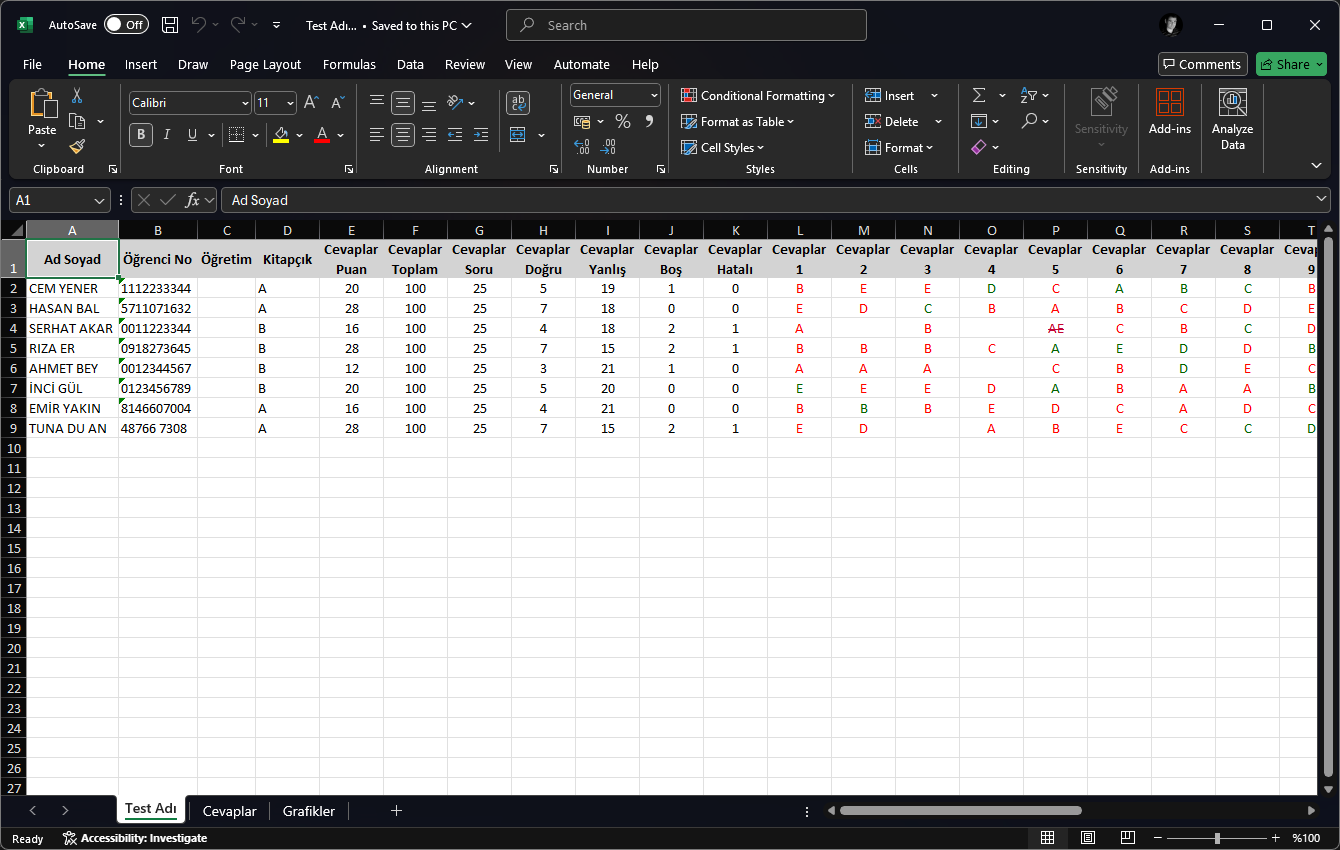Open Cell Styles gallery
Screen dimensions: 1340x850
(x=688, y=147)
